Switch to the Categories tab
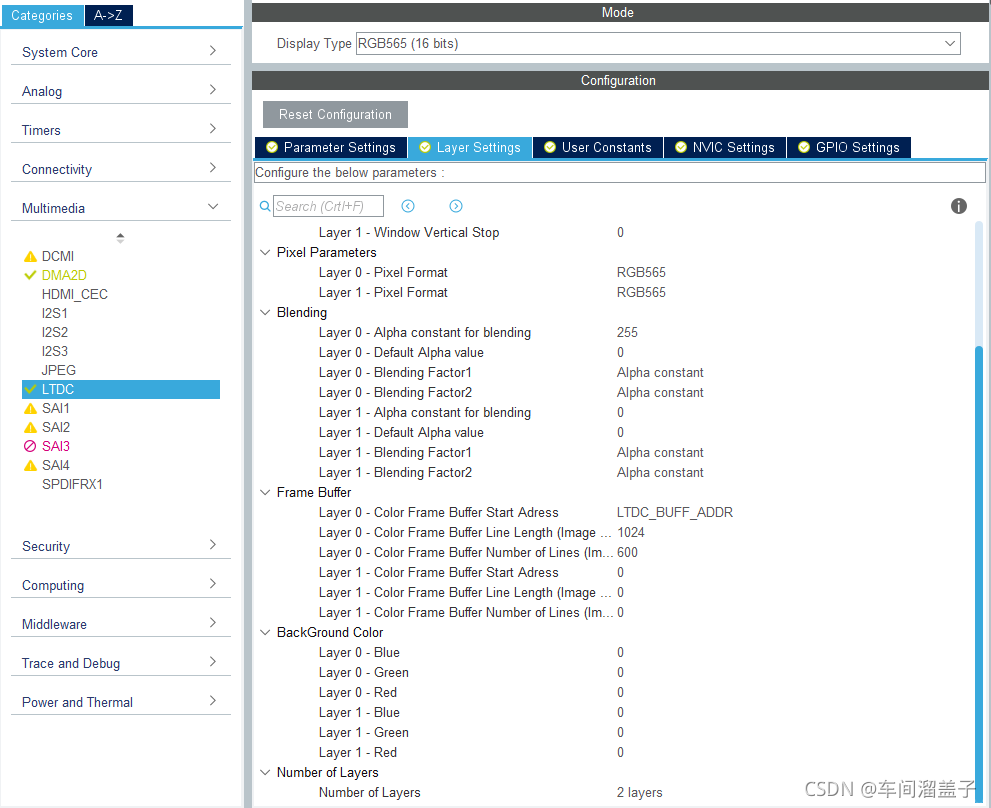The width and height of the screenshot is (991, 808). pyautogui.click(x=42, y=15)
